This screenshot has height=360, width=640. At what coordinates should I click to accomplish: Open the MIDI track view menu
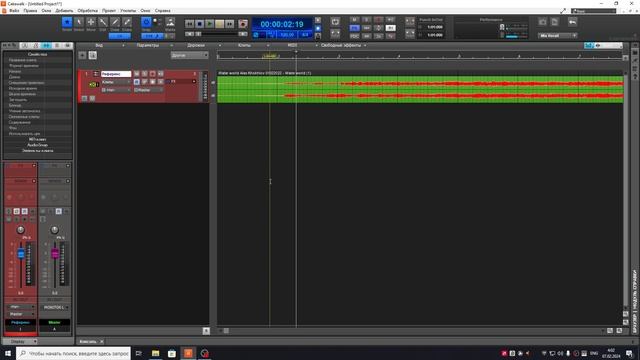coord(292,45)
